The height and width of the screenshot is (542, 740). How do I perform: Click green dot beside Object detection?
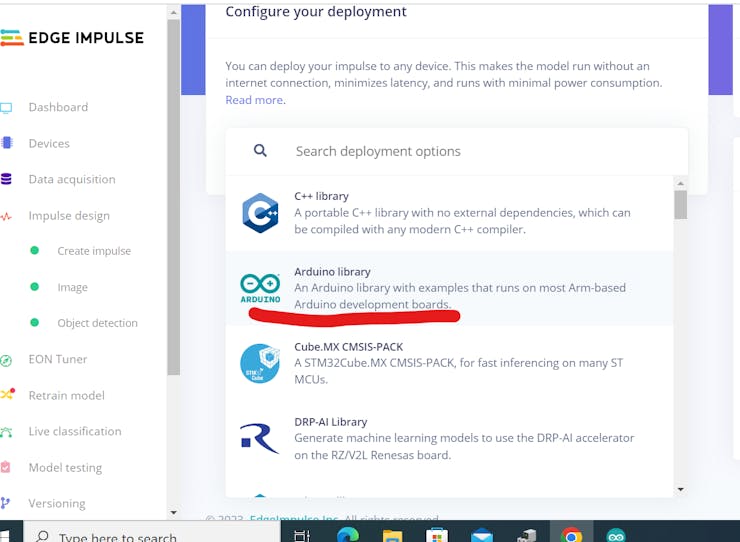click(x=34, y=322)
